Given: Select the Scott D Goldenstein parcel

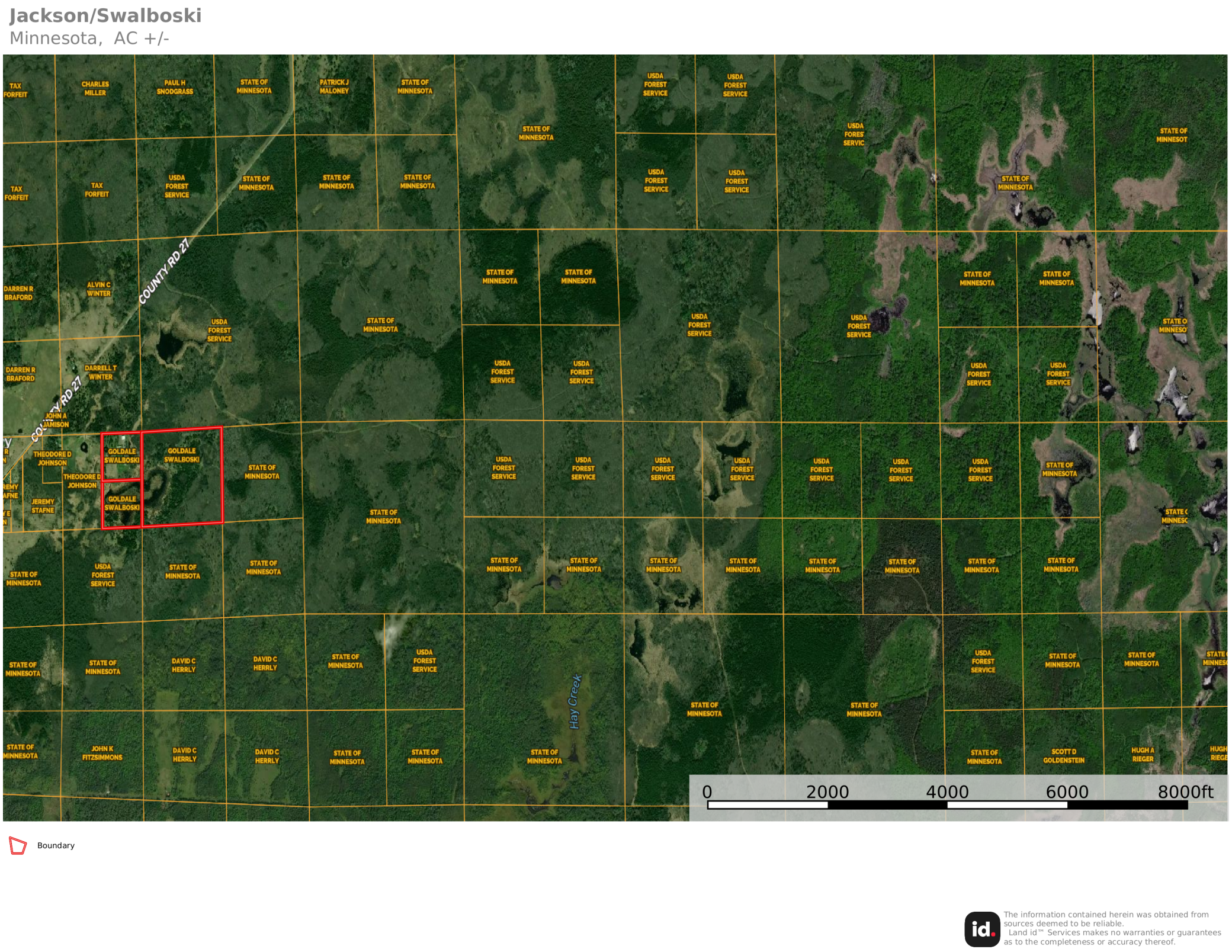Looking at the screenshot, I should [x=1064, y=755].
